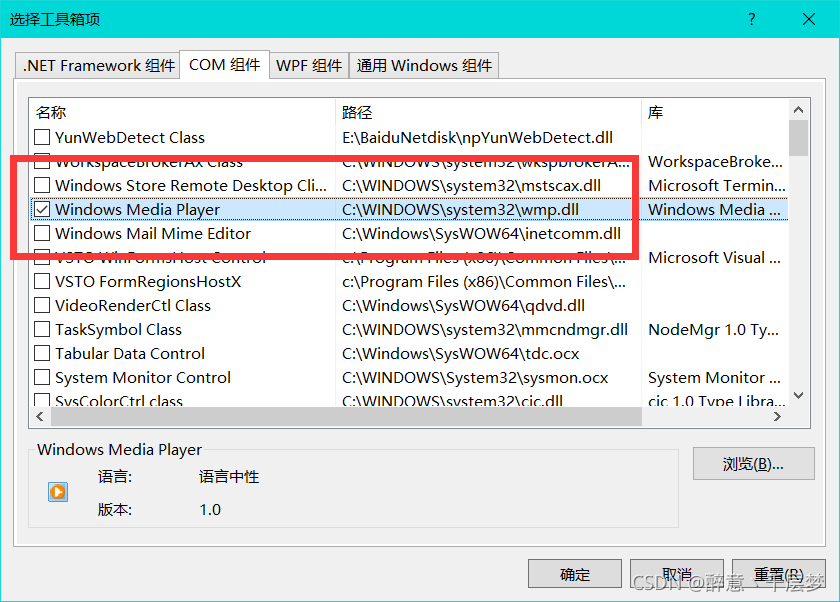Viewport: 840px width, 602px height.
Task: Select the System Monitor Control row name
Action: [x=142, y=378]
